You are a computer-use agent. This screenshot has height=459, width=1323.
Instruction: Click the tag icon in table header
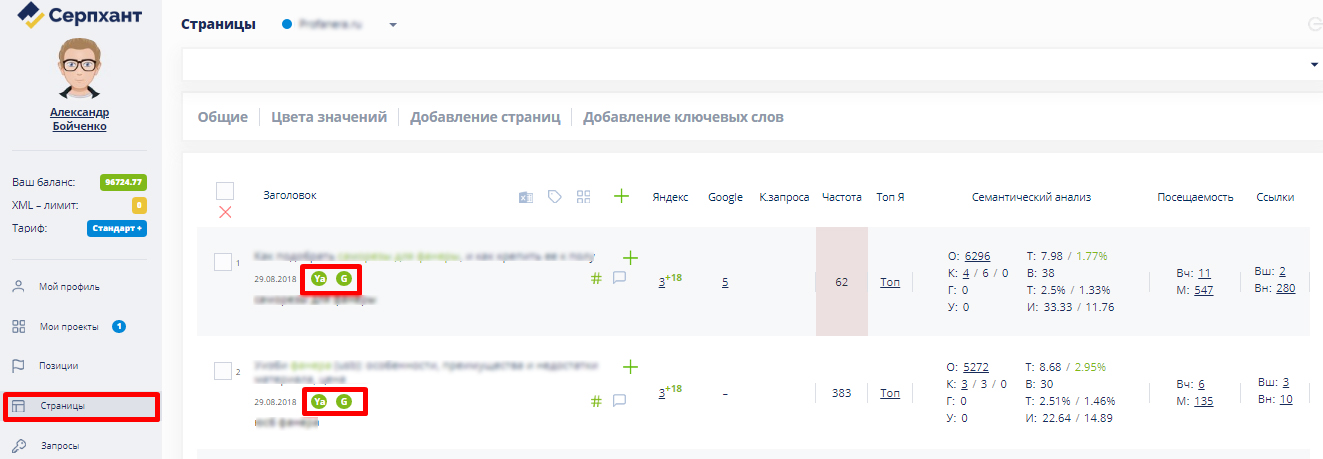[x=554, y=197]
